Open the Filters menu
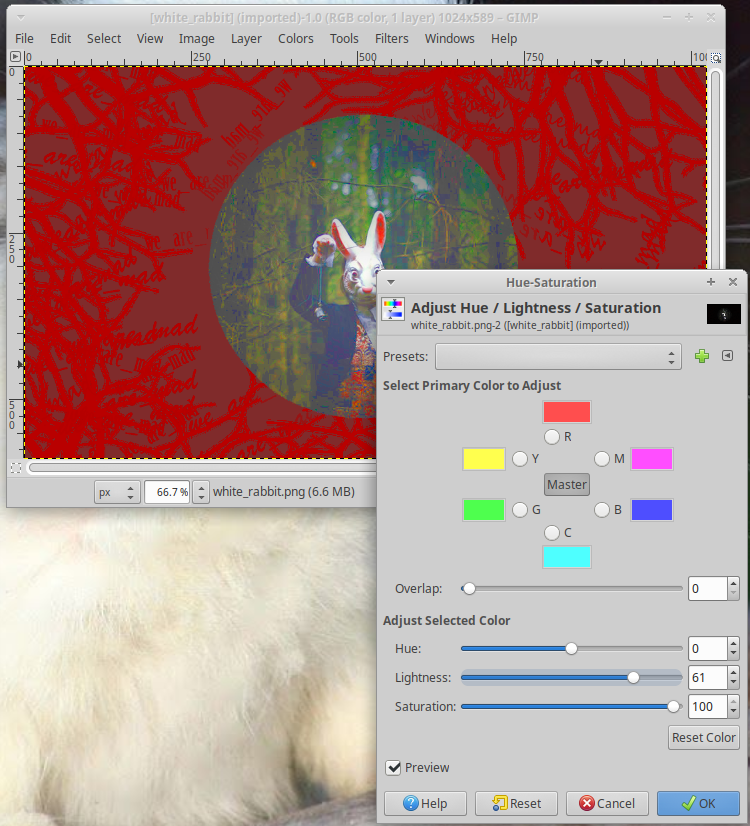 coord(391,38)
